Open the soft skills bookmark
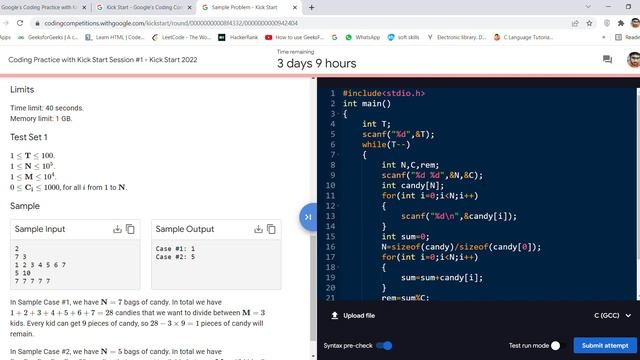The image size is (640, 360). pyautogui.click(x=403, y=37)
